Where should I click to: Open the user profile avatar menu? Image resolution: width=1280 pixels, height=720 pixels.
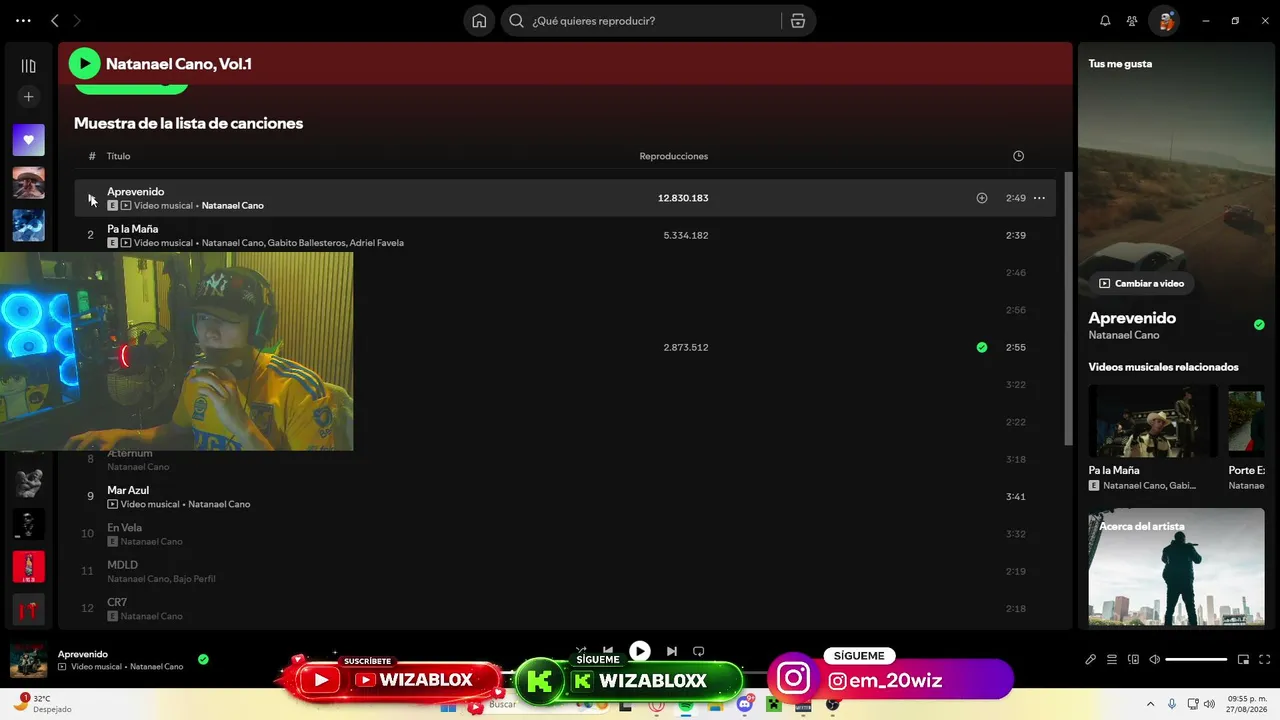pos(1164,21)
